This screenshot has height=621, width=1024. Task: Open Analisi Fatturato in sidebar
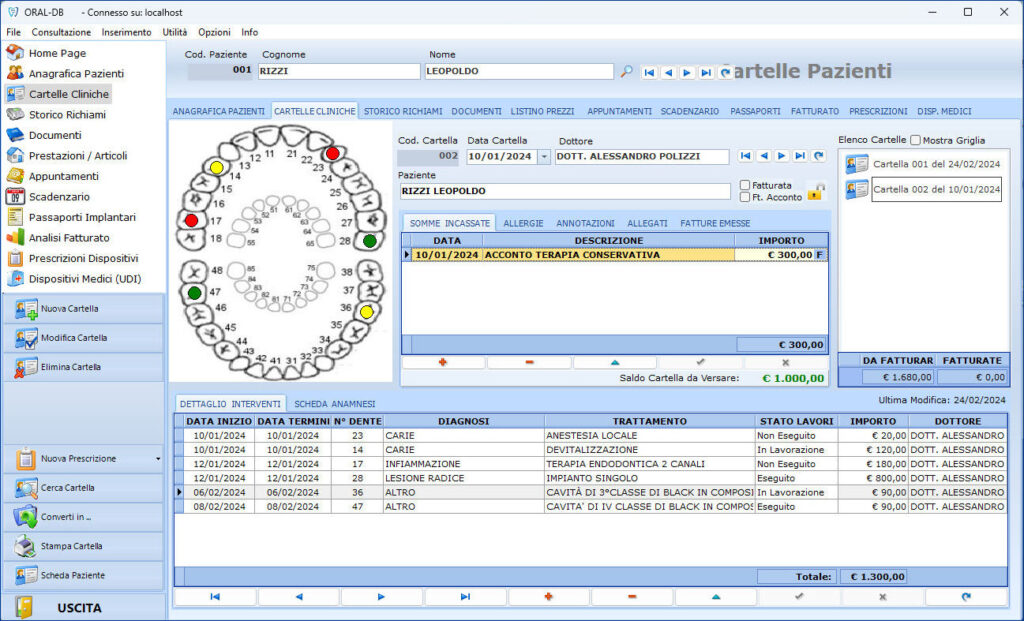click(x=69, y=238)
